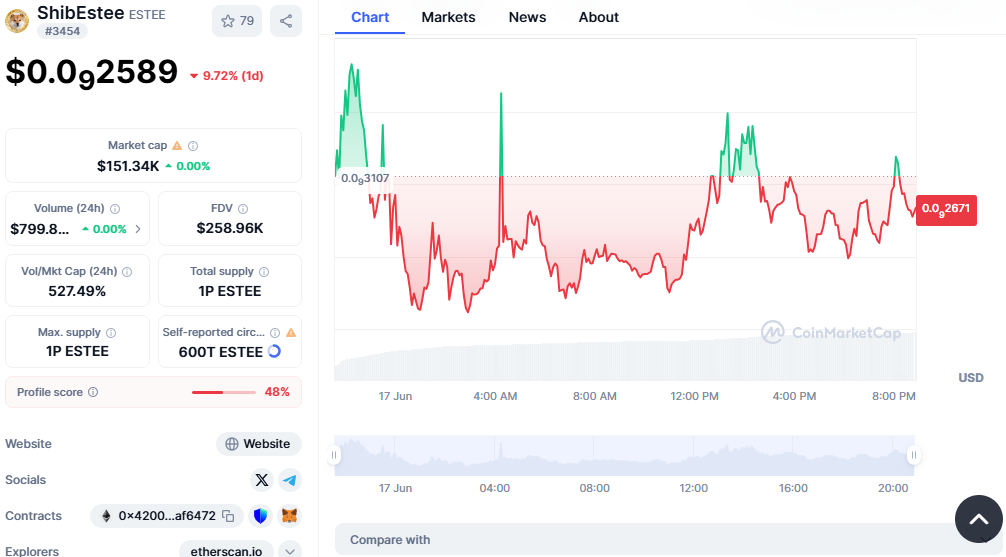Image resolution: width=1006 pixels, height=557 pixels.
Task: Click the globe icon on Website button
Action: (232, 444)
